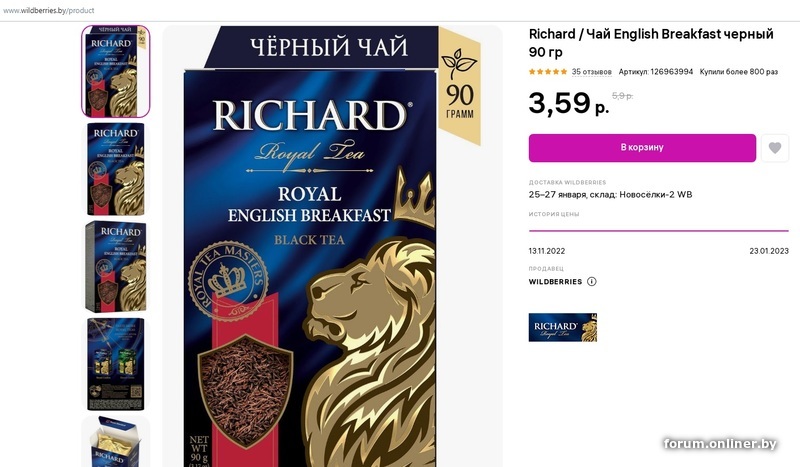Select third angled tea box thumbnail
Viewport: 800px width, 467px height.
(x=116, y=266)
